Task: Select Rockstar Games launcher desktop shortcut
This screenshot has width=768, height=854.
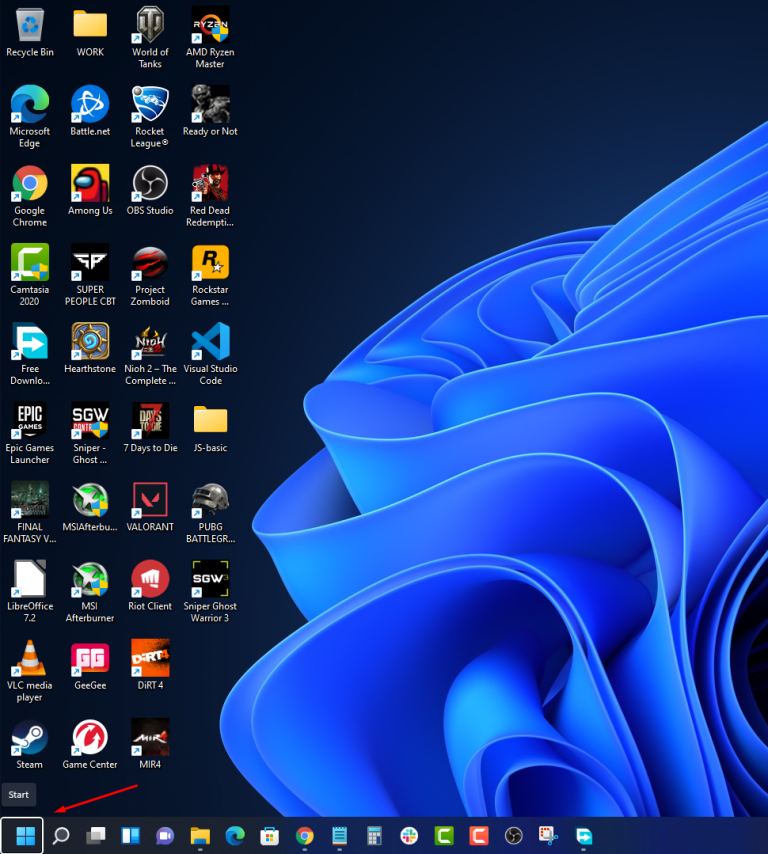Action: tap(210, 275)
